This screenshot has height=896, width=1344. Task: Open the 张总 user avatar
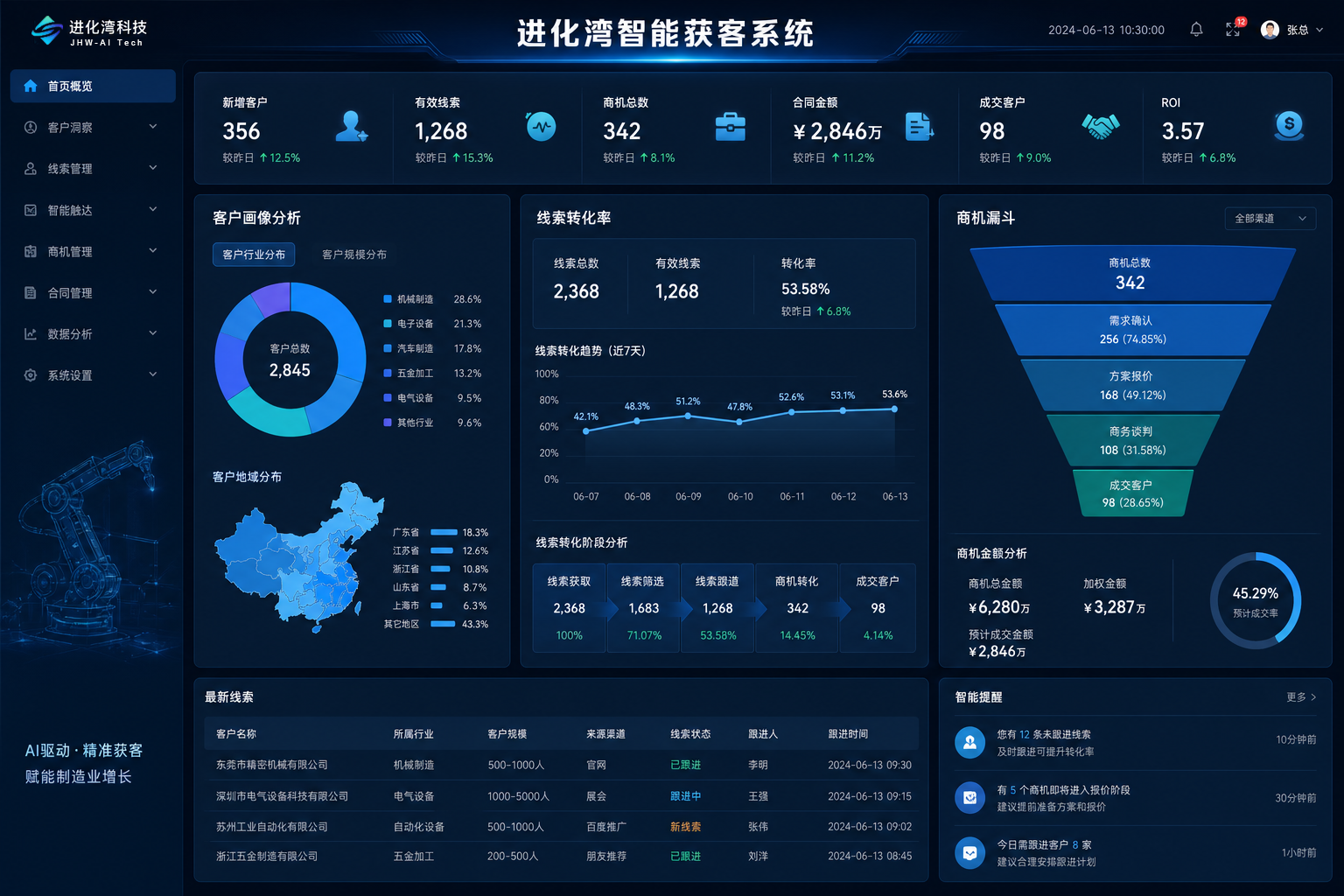(1270, 30)
